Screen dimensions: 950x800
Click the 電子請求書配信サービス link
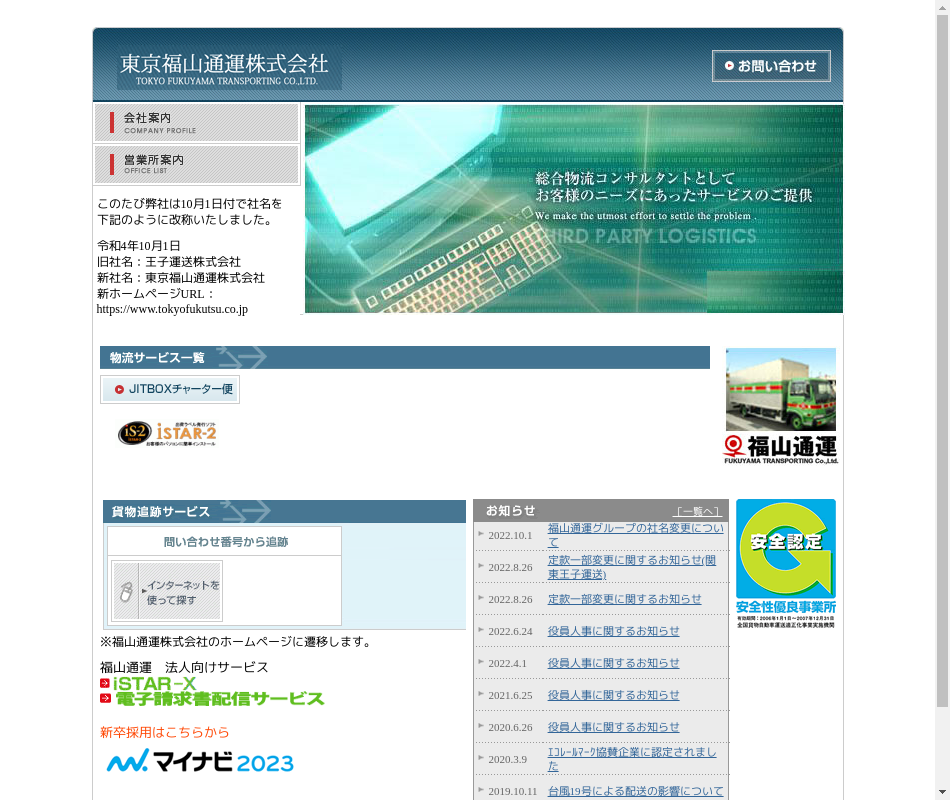click(x=219, y=699)
